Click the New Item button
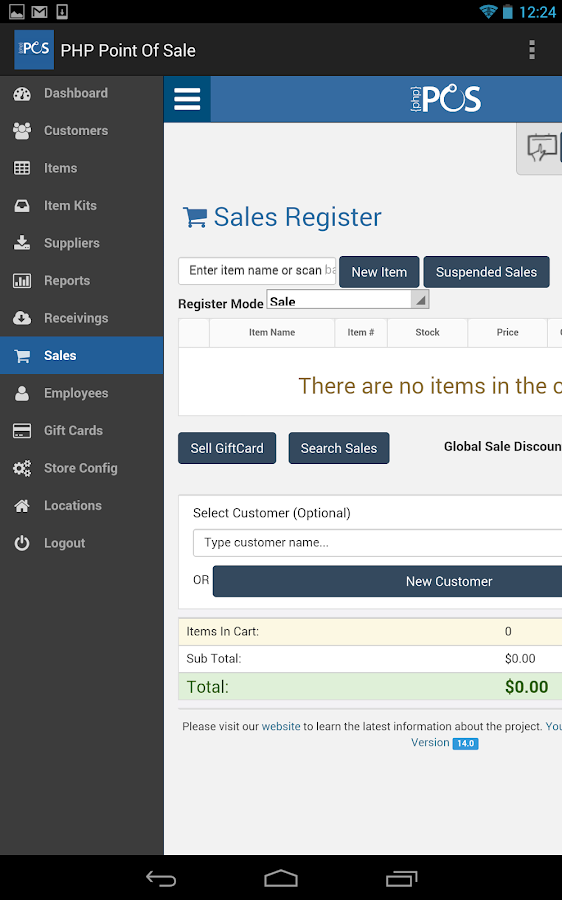Viewport: 562px width, 900px height. 379,272
